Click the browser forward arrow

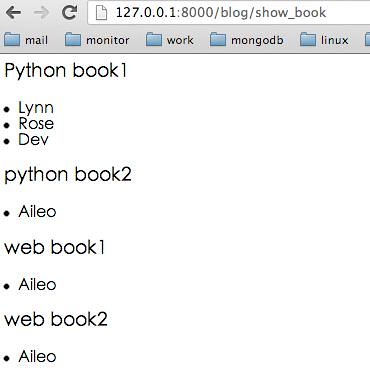42,13
